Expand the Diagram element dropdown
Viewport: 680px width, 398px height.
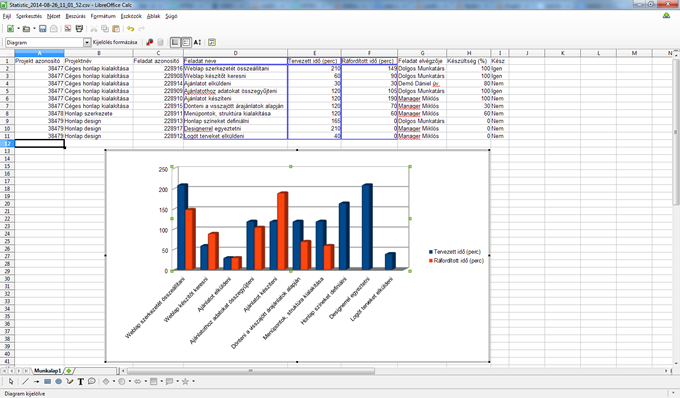coord(87,42)
